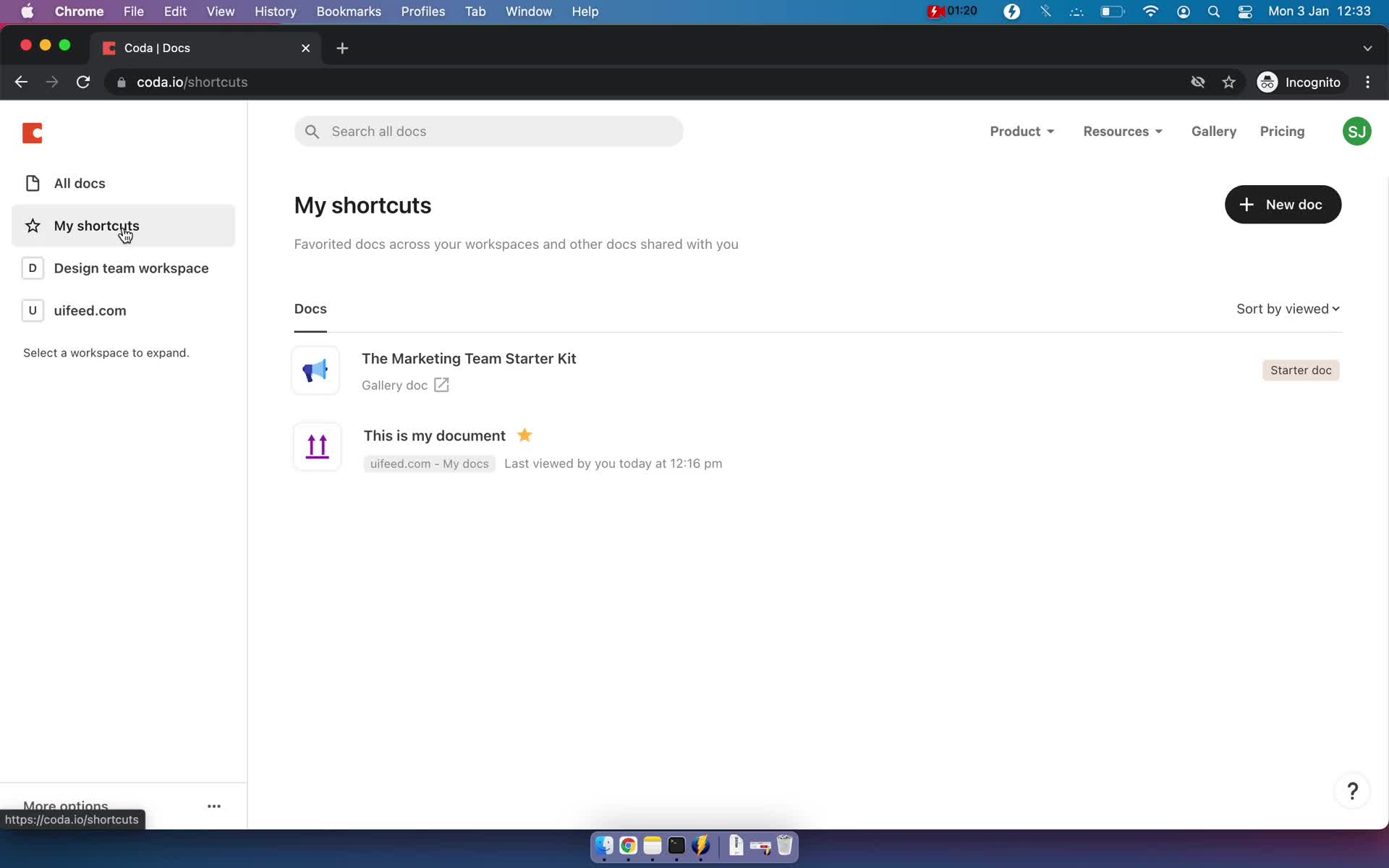This screenshot has height=868, width=1389.
Task: Open SJ user avatar menu
Action: click(x=1356, y=132)
